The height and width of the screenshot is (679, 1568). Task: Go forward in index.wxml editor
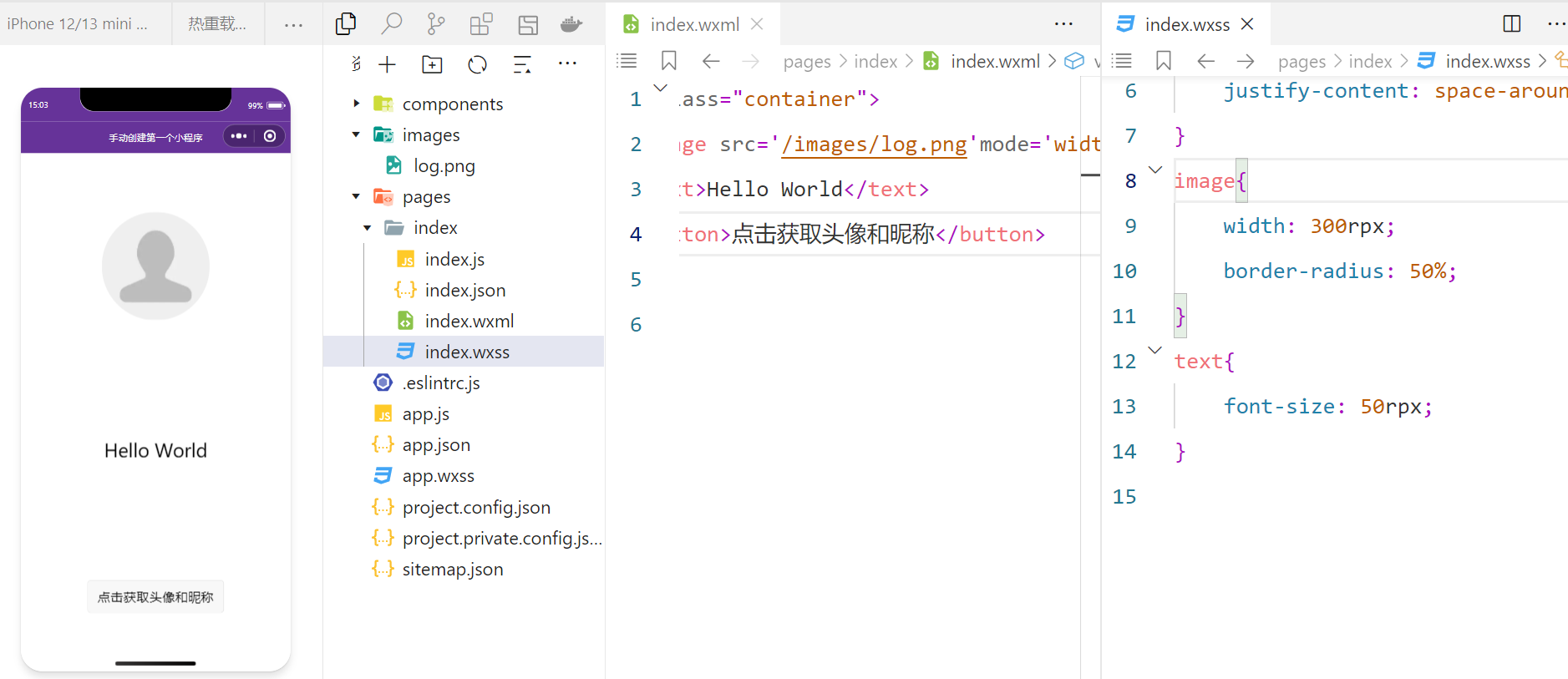click(x=751, y=60)
